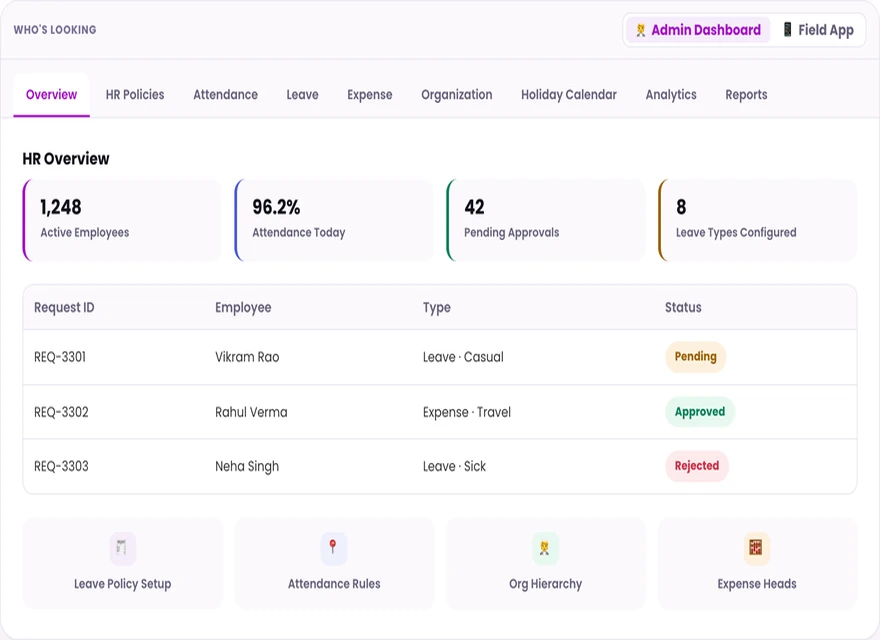Click the Status column header
Screen dimensions: 880x640
tap(683, 308)
